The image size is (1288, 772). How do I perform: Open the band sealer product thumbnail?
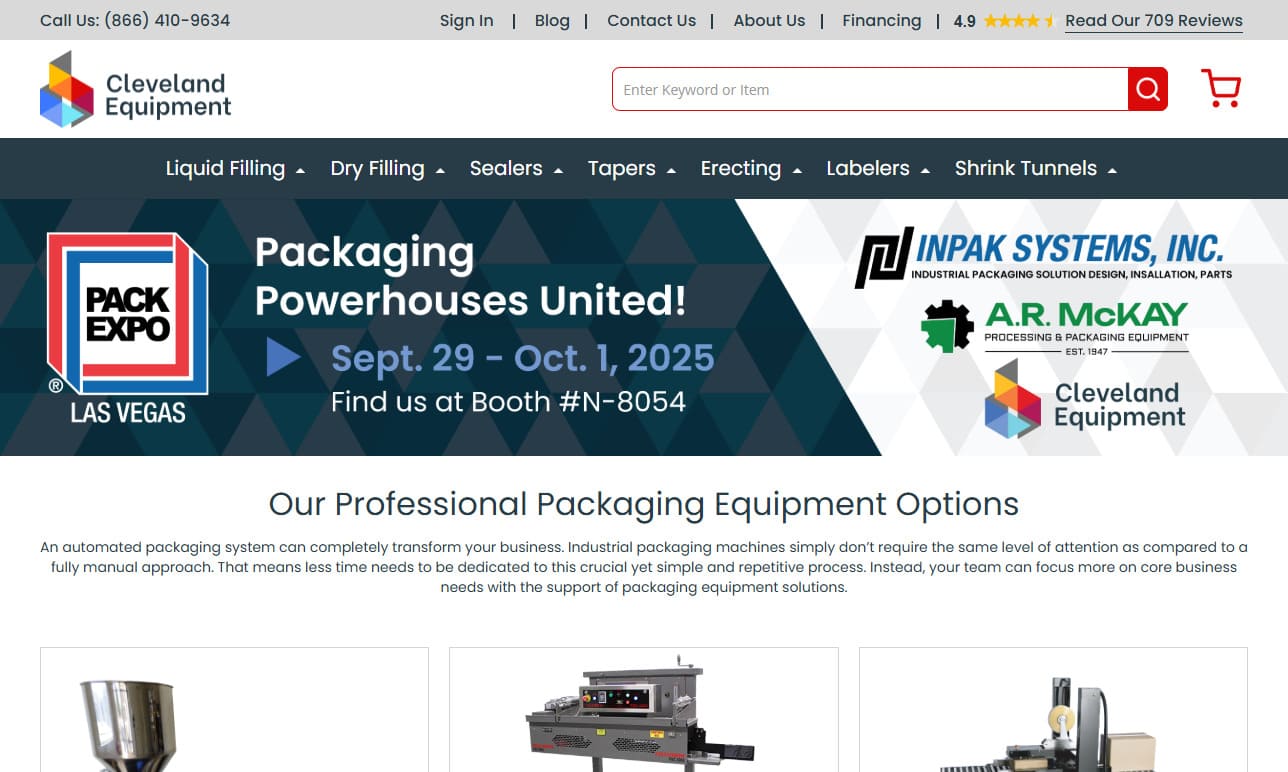point(644,710)
